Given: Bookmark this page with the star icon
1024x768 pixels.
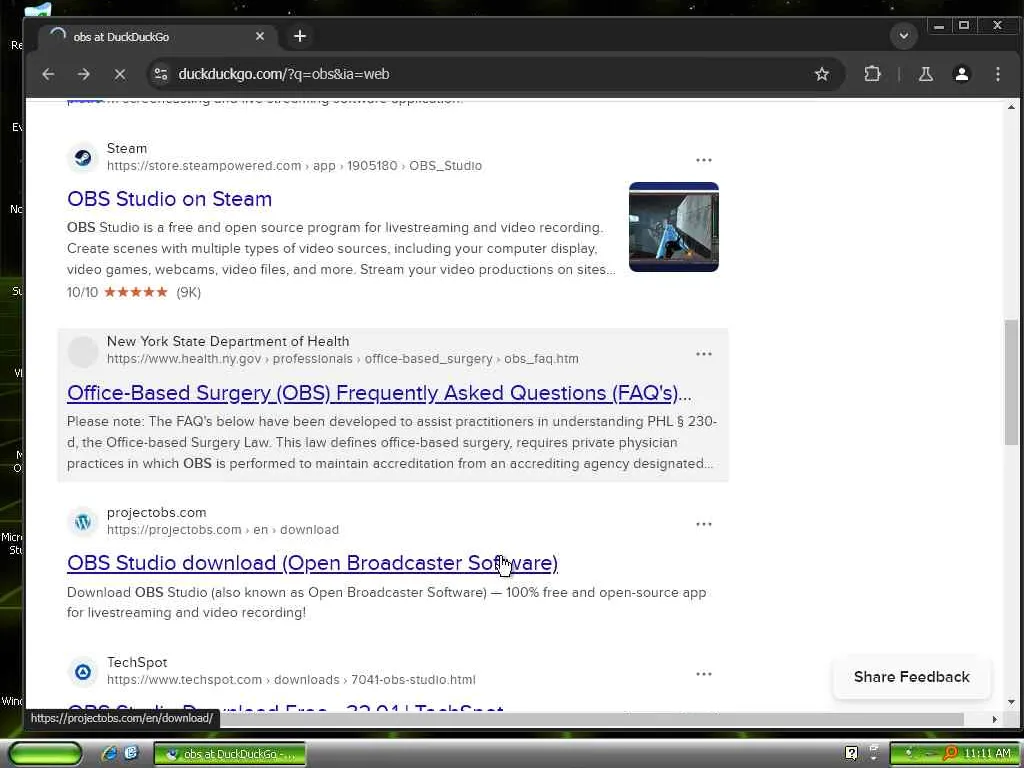Looking at the screenshot, I should tap(822, 74).
